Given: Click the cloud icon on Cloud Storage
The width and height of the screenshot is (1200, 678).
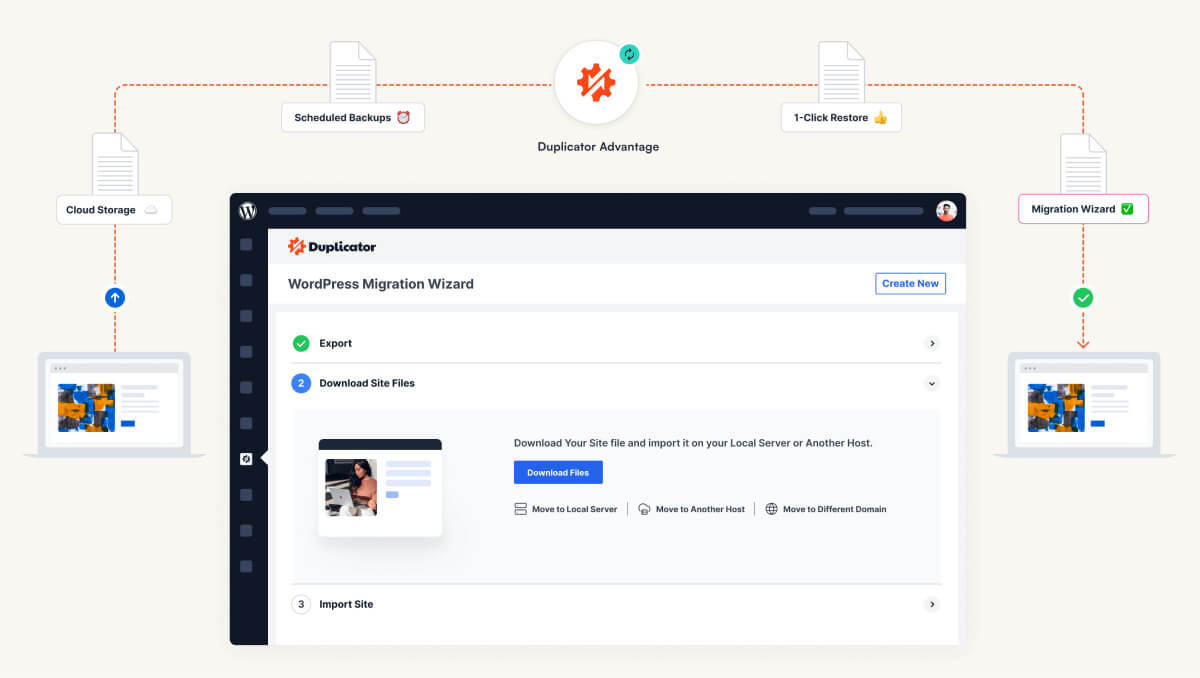Looking at the screenshot, I should pos(151,210).
